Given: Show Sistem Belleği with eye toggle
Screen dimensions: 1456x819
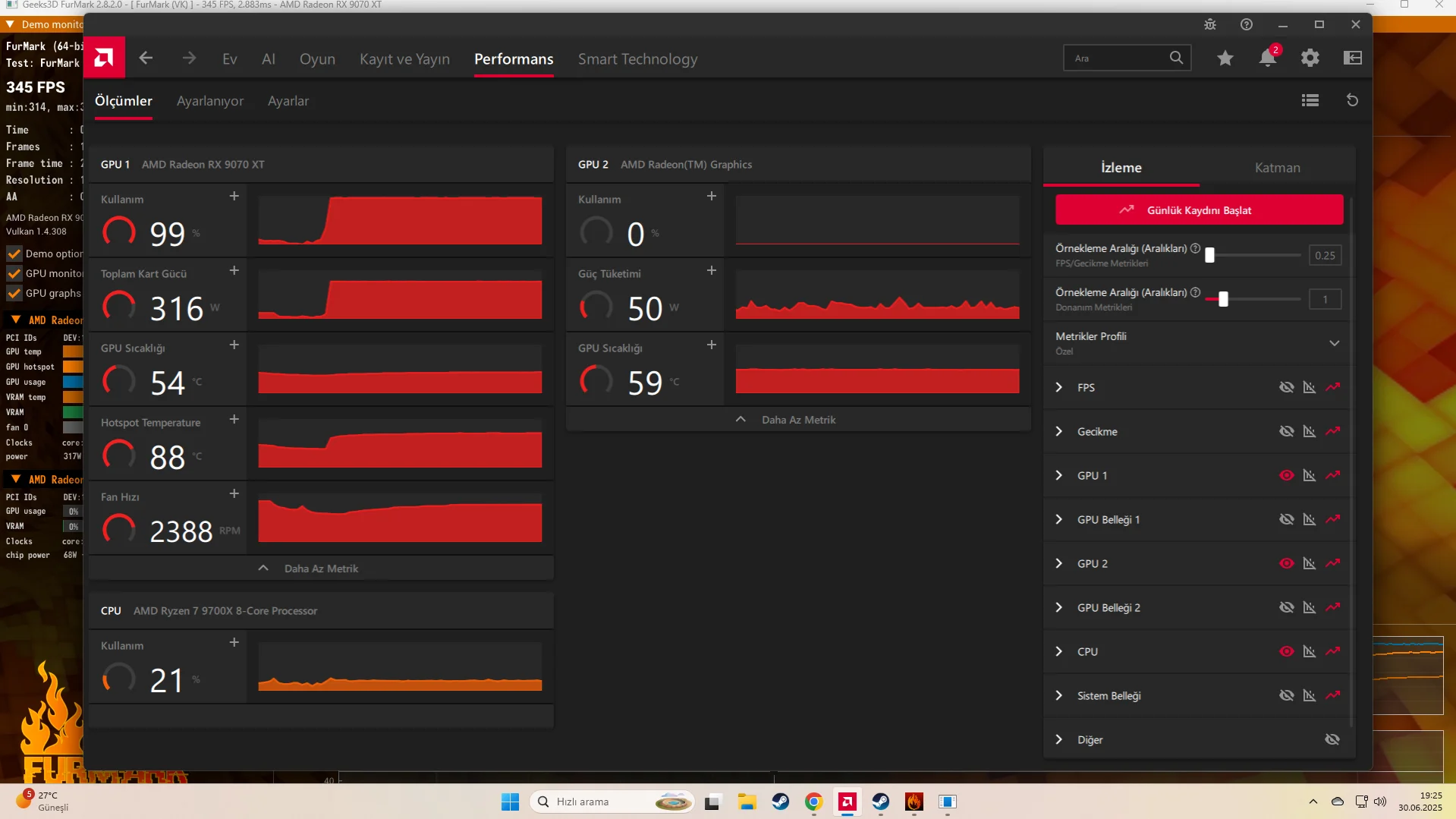Looking at the screenshot, I should click(x=1287, y=695).
